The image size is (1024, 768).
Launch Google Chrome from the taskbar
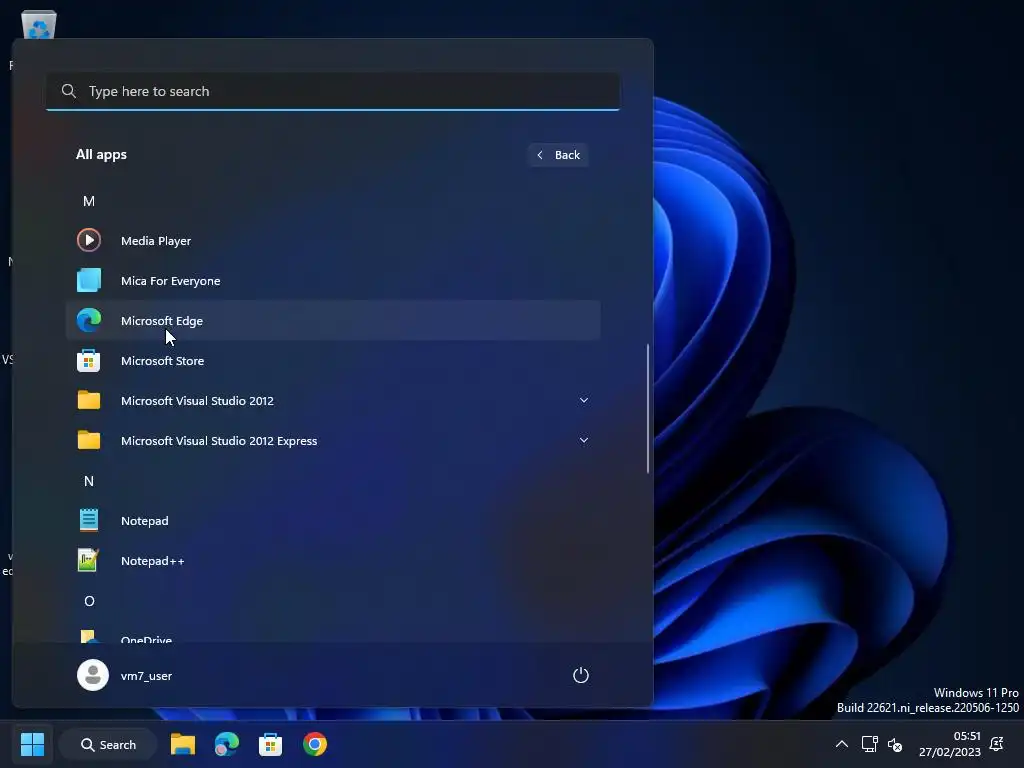315,744
